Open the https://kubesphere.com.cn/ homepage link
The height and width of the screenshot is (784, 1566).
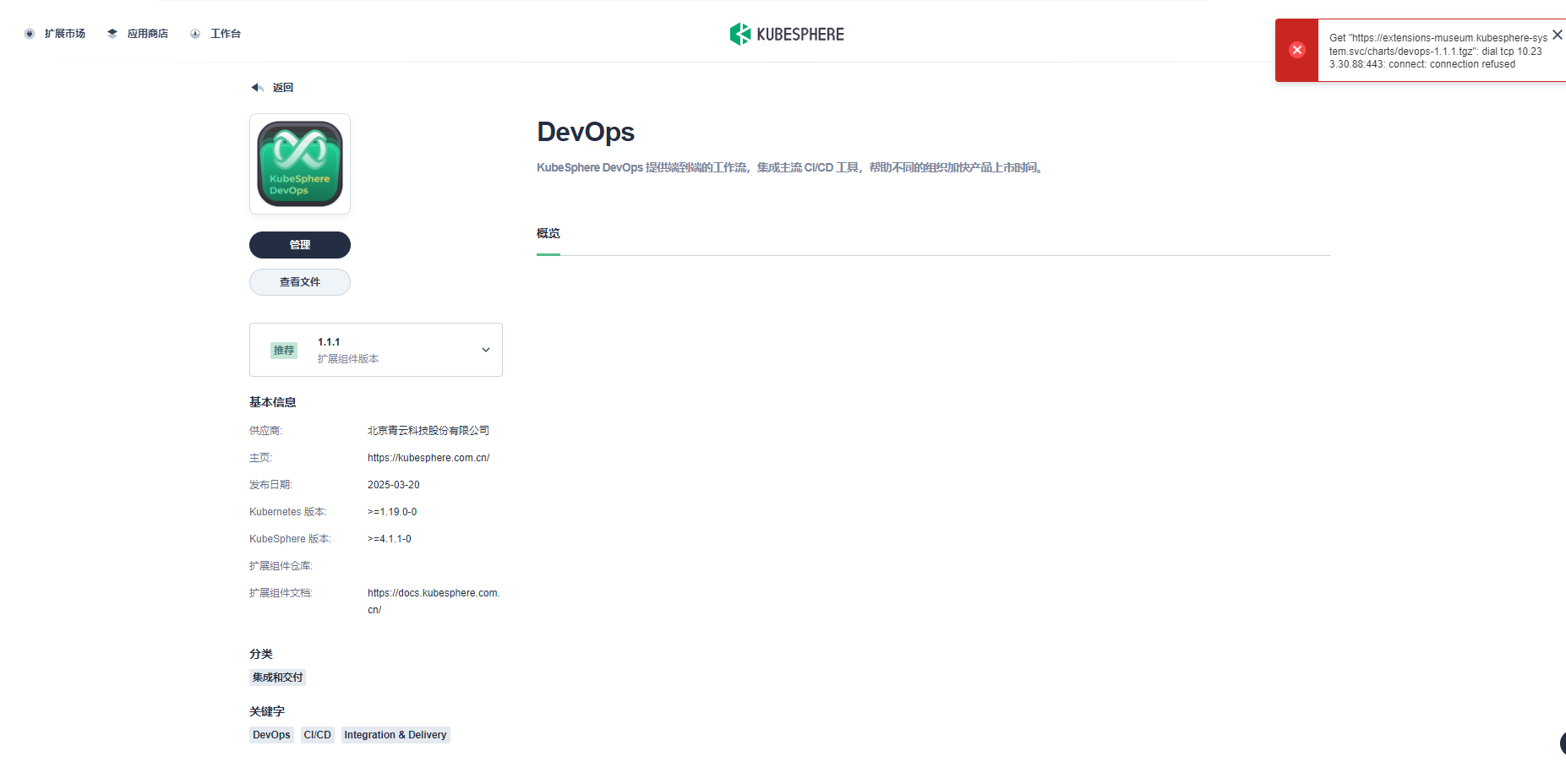point(428,458)
